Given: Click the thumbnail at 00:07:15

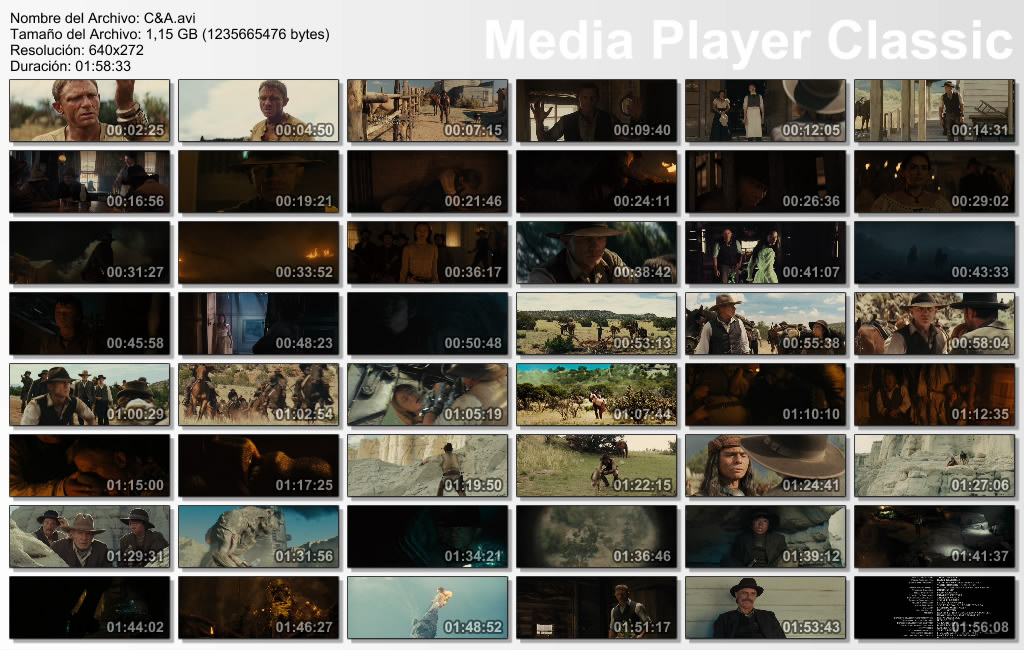Looking at the screenshot, I should 428,110.
